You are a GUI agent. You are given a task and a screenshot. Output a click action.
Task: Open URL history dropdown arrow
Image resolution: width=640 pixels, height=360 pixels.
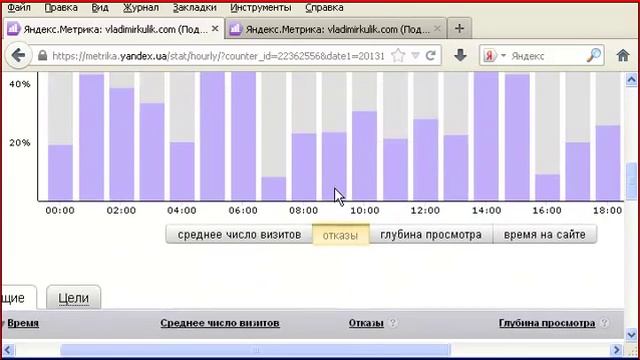coord(416,56)
